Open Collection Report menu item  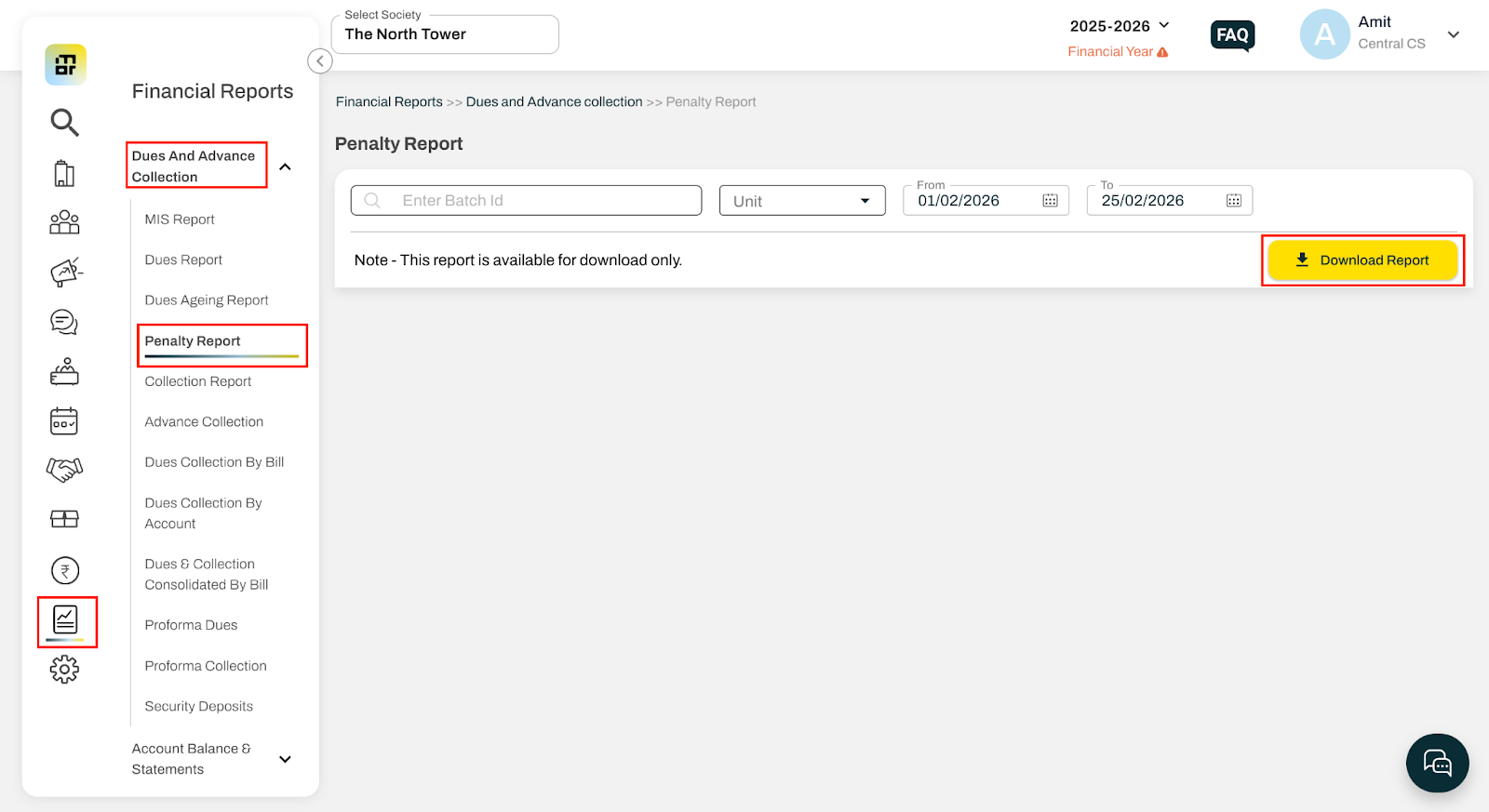[x=198, y=381]
